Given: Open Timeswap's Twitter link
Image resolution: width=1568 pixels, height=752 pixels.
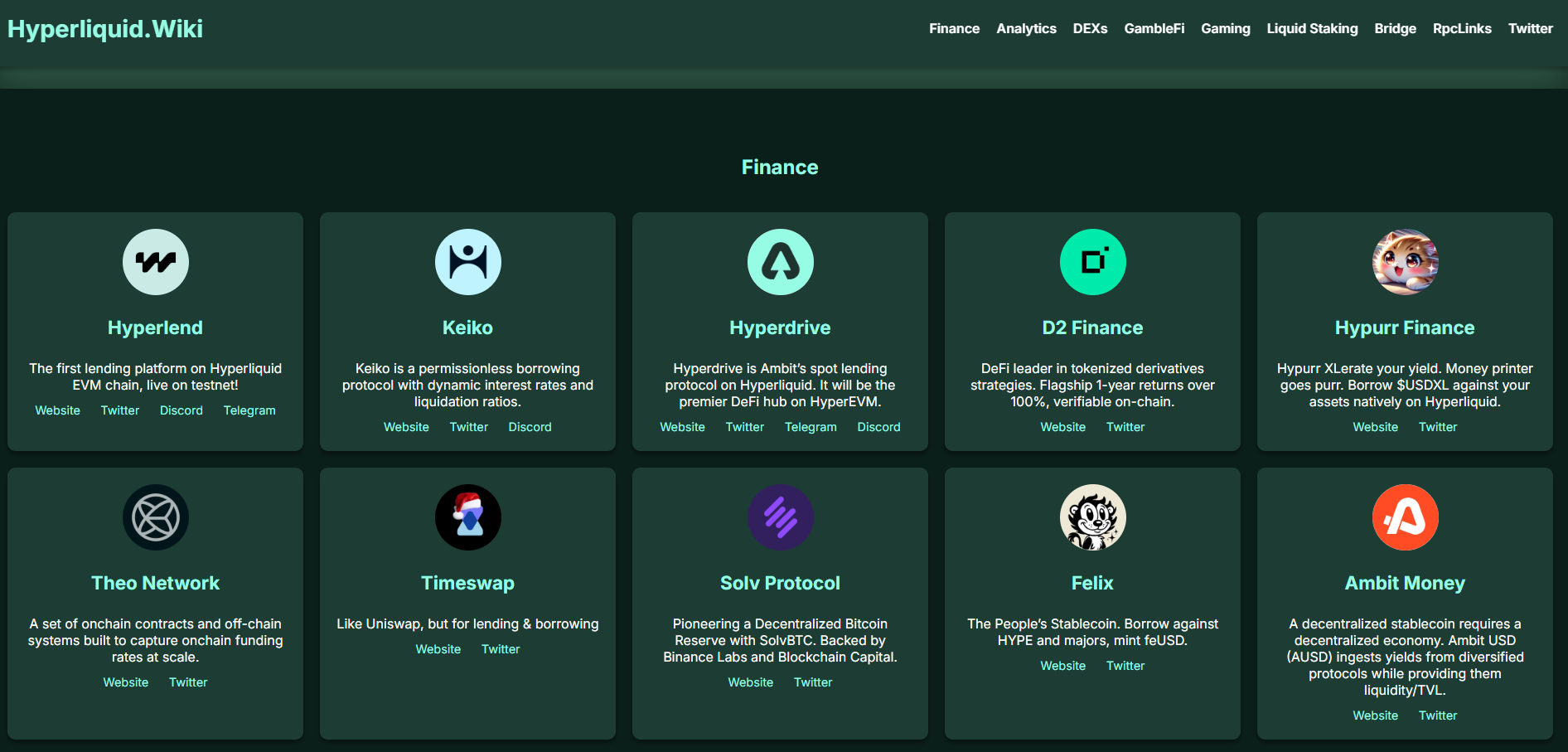Looking at the screenshot, I should [x=501, y=649].
